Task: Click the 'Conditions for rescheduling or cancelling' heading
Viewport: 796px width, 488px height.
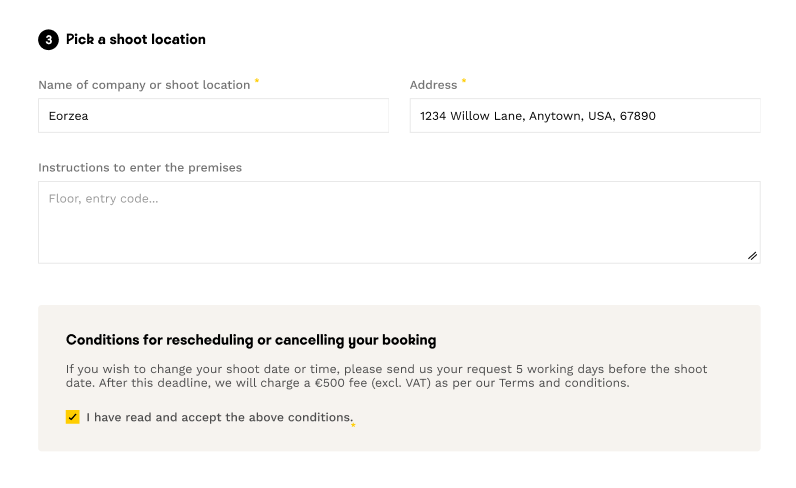Action: [251, 340]
